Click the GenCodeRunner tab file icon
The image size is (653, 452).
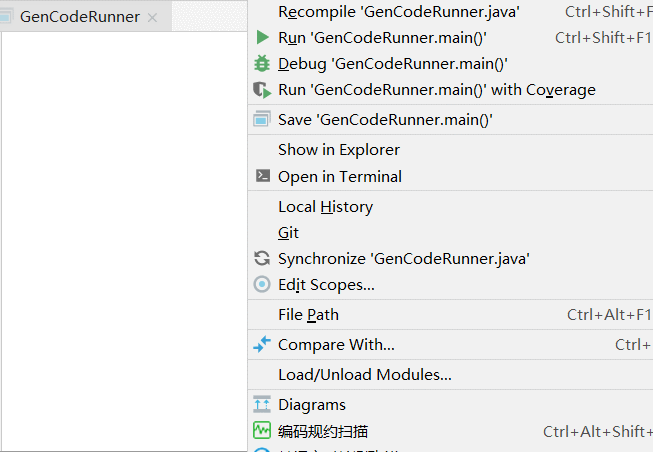point(5,17)
